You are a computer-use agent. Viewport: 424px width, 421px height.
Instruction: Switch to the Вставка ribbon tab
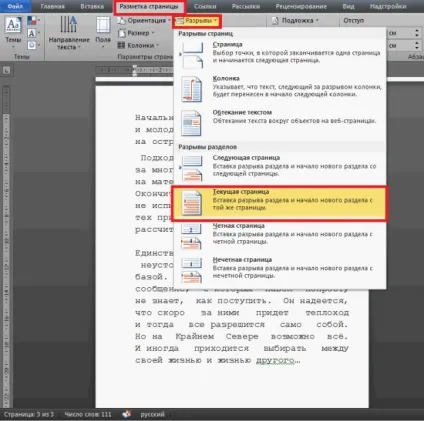coord(92,6)
